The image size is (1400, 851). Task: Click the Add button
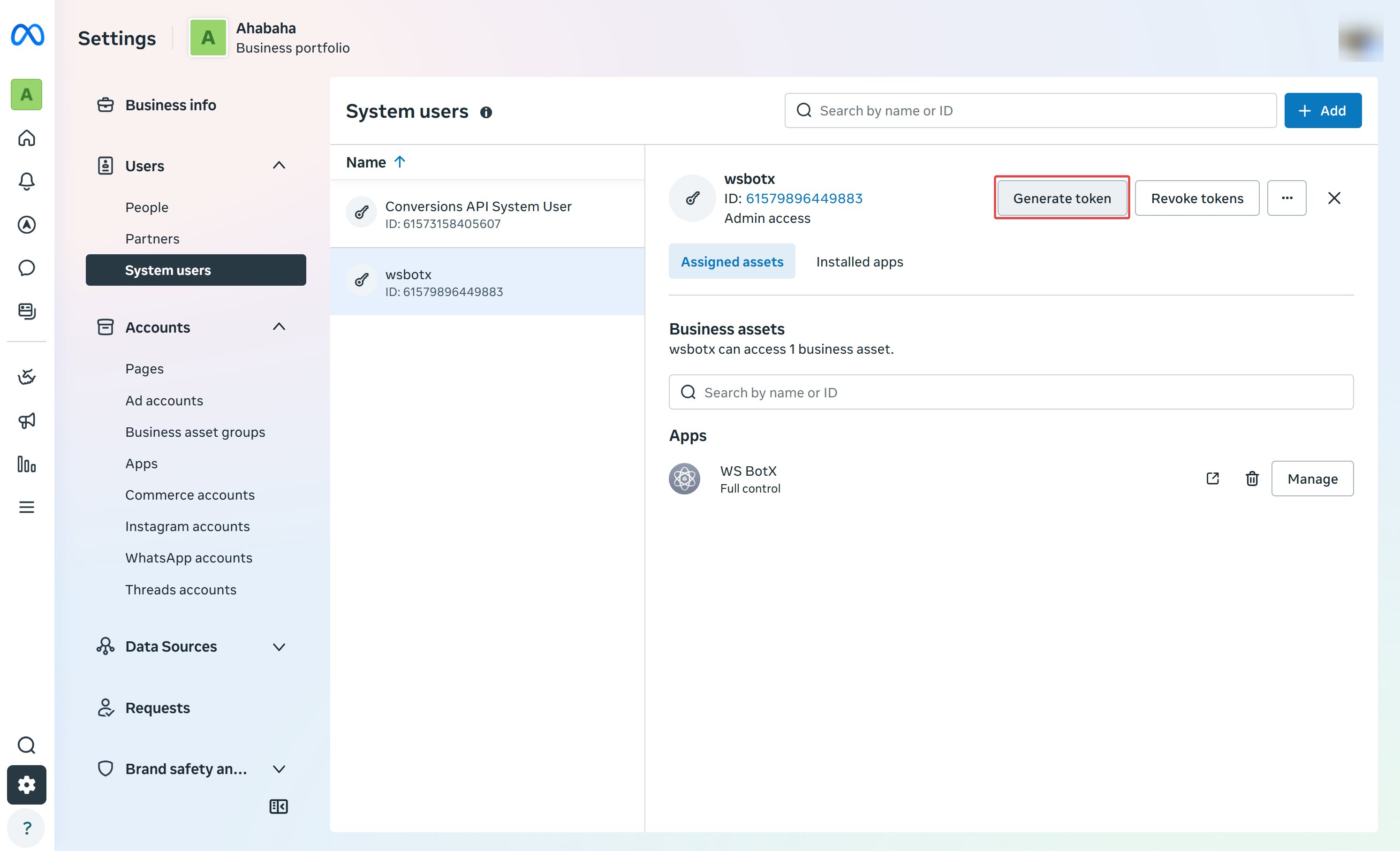click(x=1323, y=110)
